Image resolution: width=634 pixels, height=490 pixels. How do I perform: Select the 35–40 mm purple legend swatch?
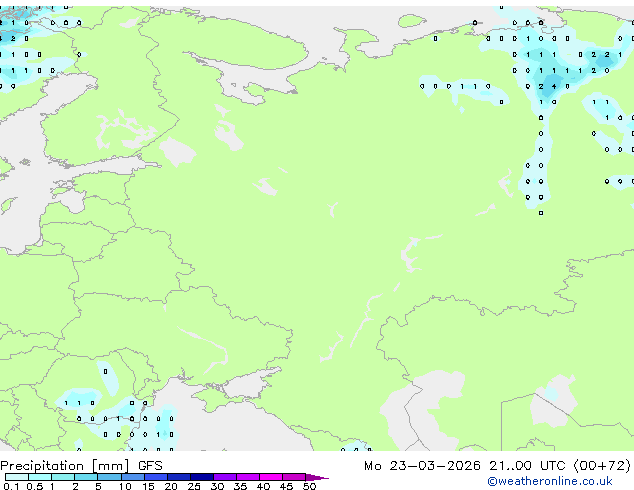pyautogui.click(x=248, y=477)
